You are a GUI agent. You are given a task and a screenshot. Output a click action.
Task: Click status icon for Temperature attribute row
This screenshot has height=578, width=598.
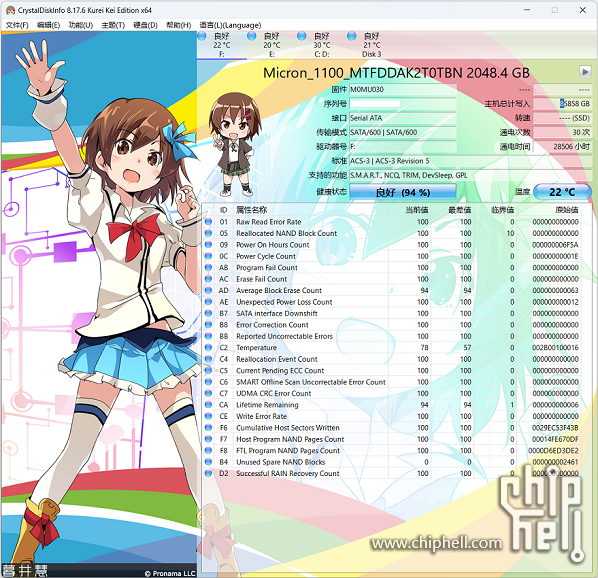208,347
